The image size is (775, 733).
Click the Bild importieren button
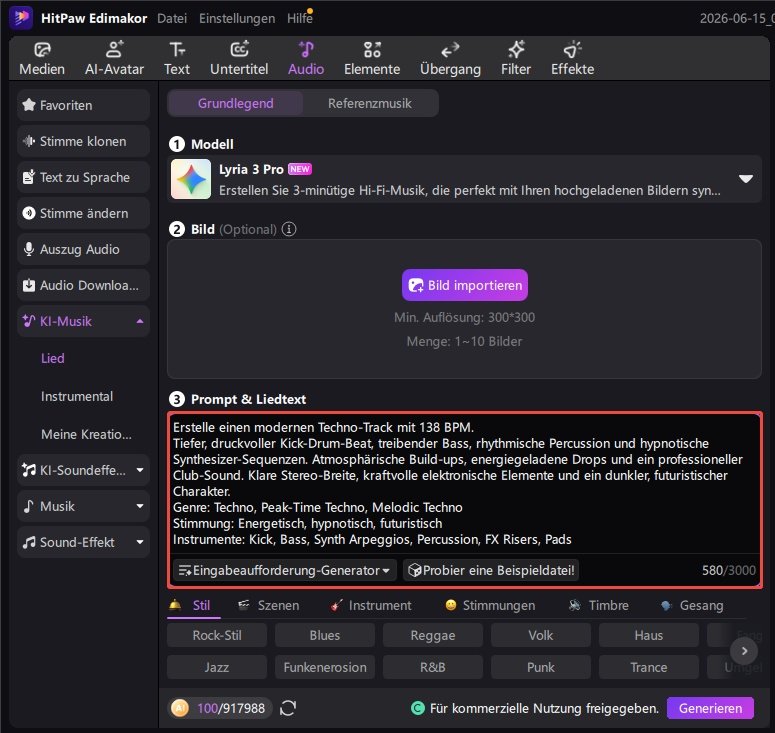[465, 285]
